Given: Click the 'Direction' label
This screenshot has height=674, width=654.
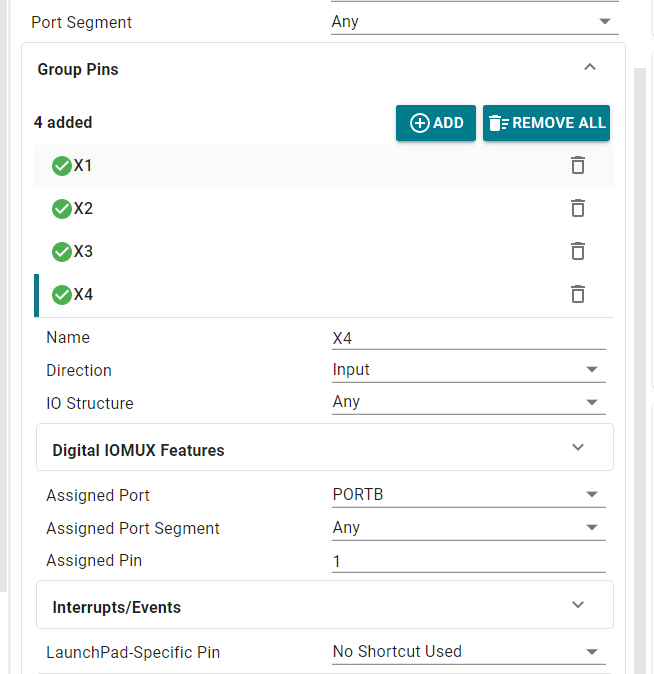Looking at the screenshot, I should click(x=79, y=370).
